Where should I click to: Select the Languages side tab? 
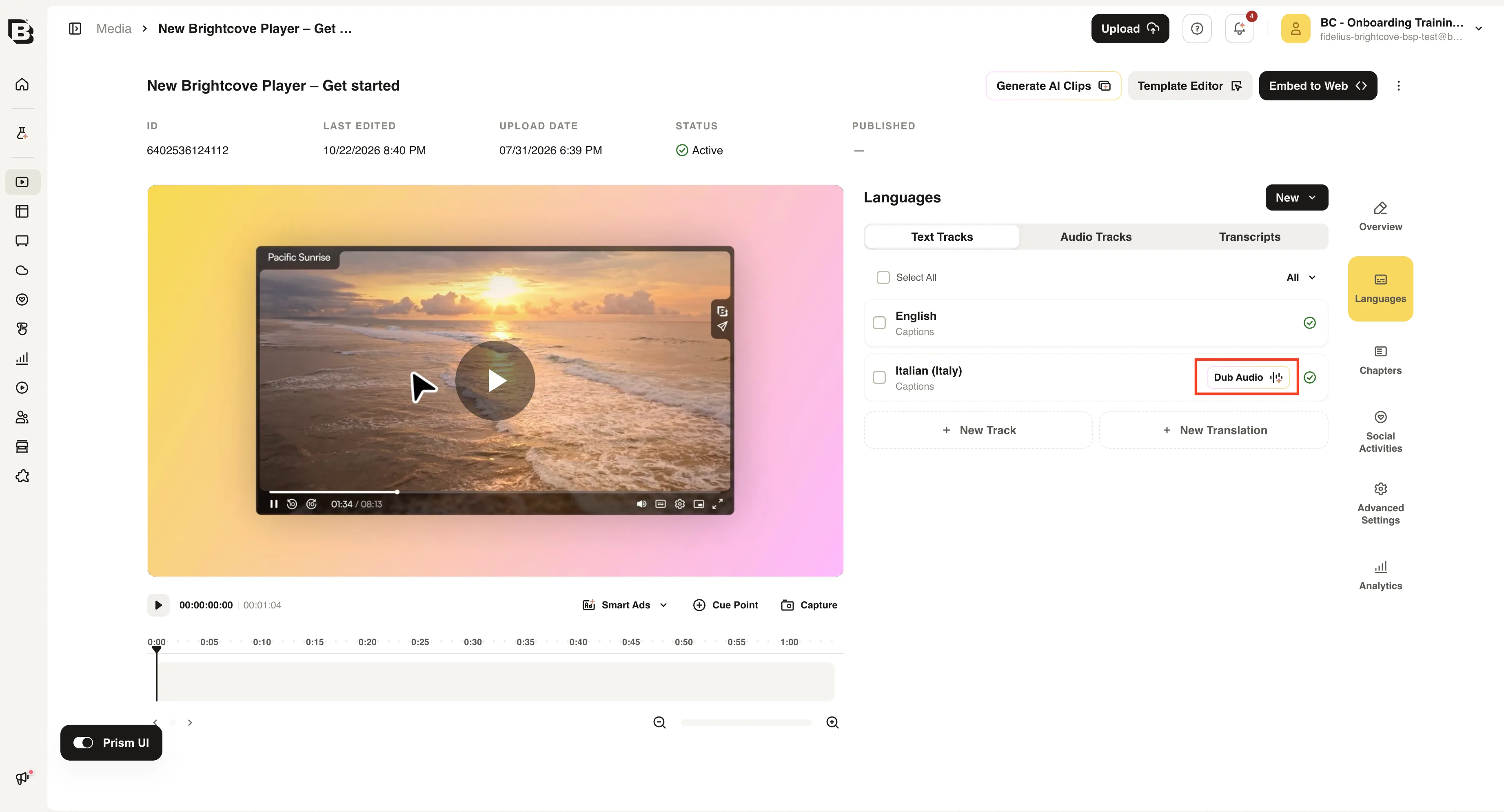point(1380,288)
